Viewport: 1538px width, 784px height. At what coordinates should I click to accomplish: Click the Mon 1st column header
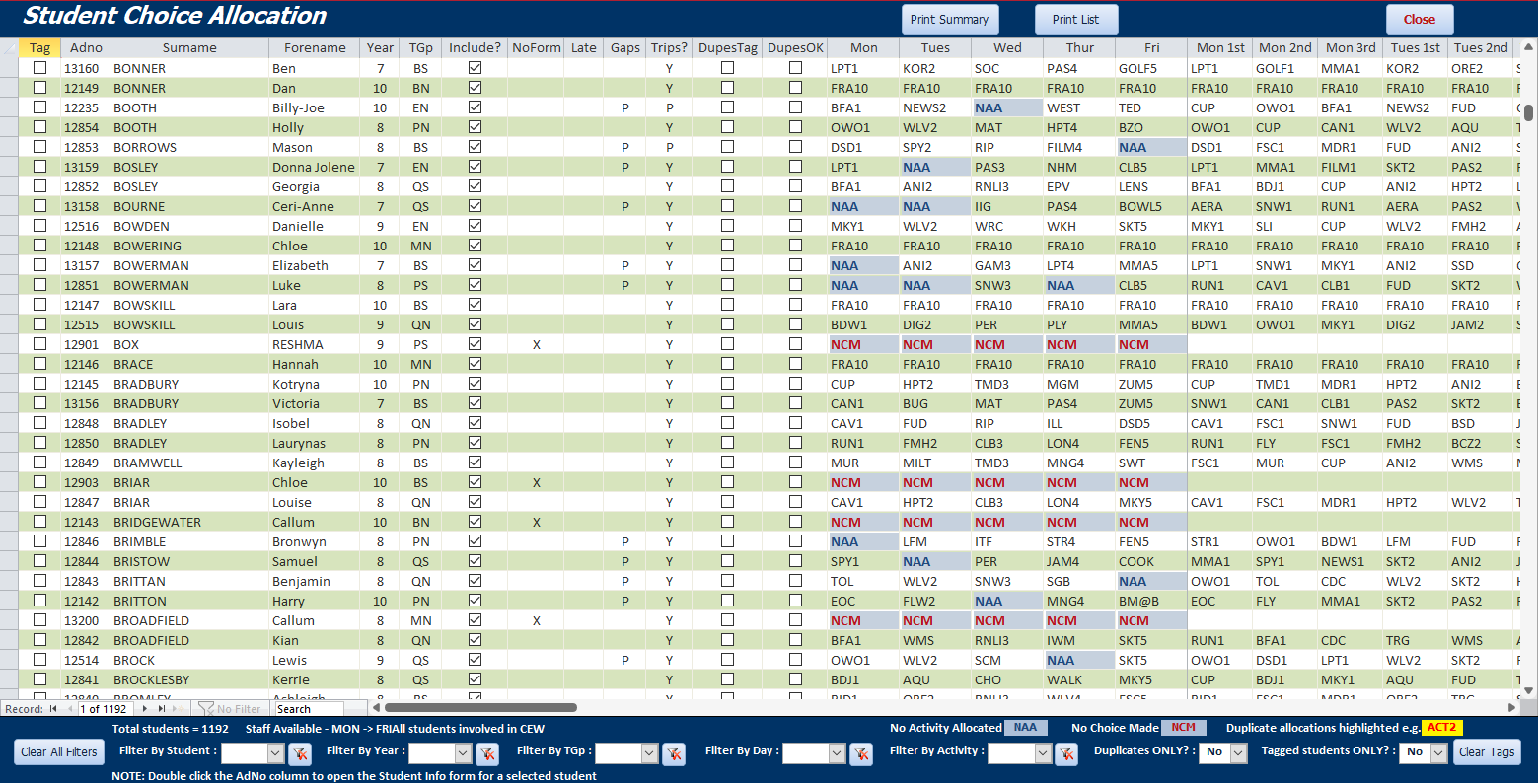tap(1220, 48)
